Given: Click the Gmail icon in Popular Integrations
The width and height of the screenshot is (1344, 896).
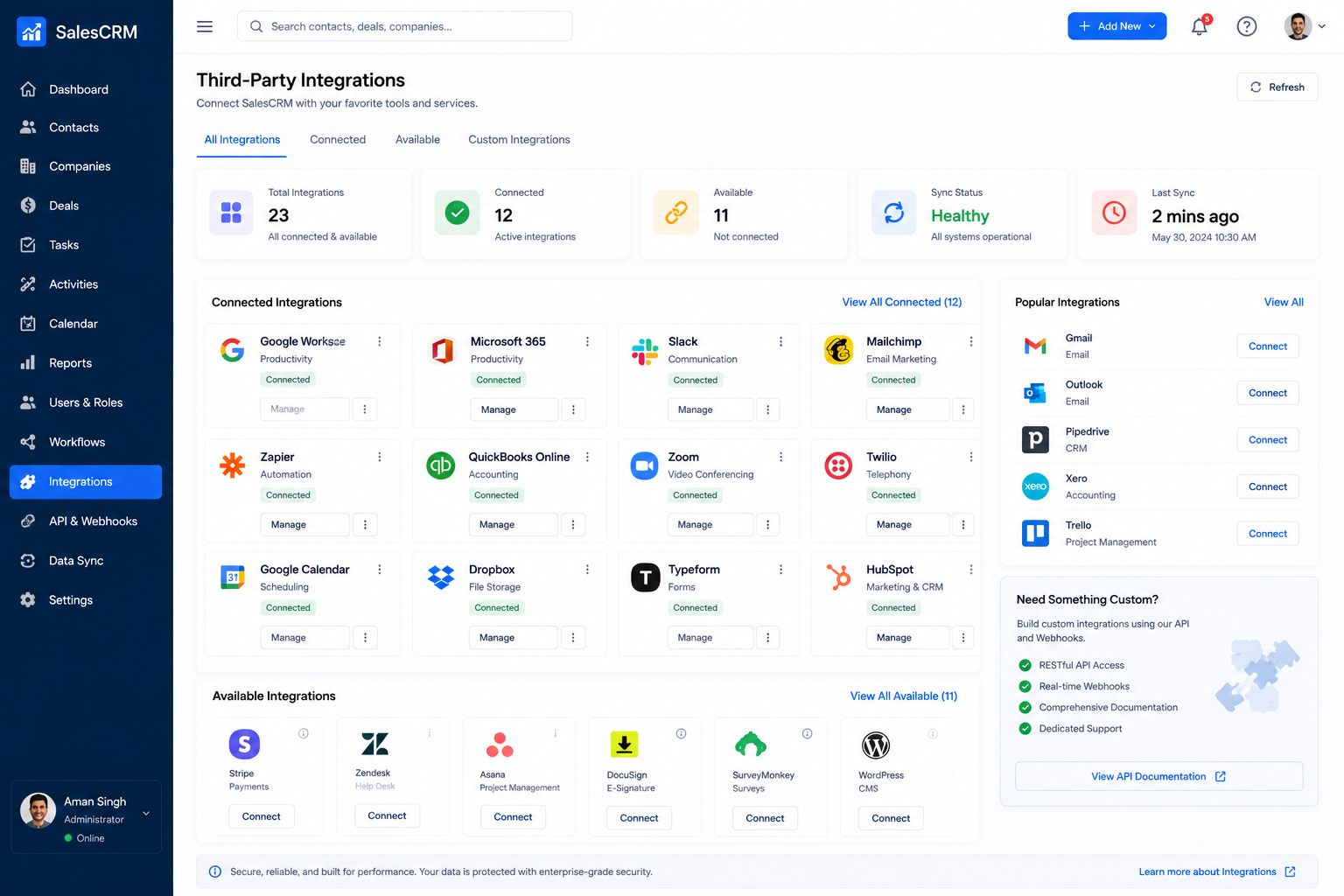Looking at the screenshot, I should coord(1035,346).
